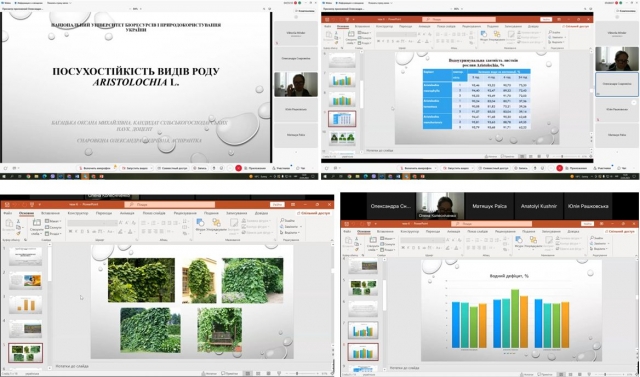Open Вставлення tab in photo-slide PowerPoint window
Screen dimensions: 640x377
pos(50,213)
